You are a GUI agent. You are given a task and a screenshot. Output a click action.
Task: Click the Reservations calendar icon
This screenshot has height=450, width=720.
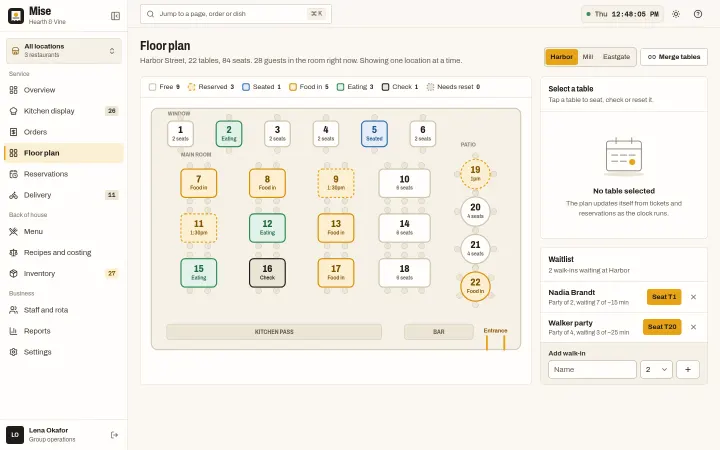tap(13, 174)
